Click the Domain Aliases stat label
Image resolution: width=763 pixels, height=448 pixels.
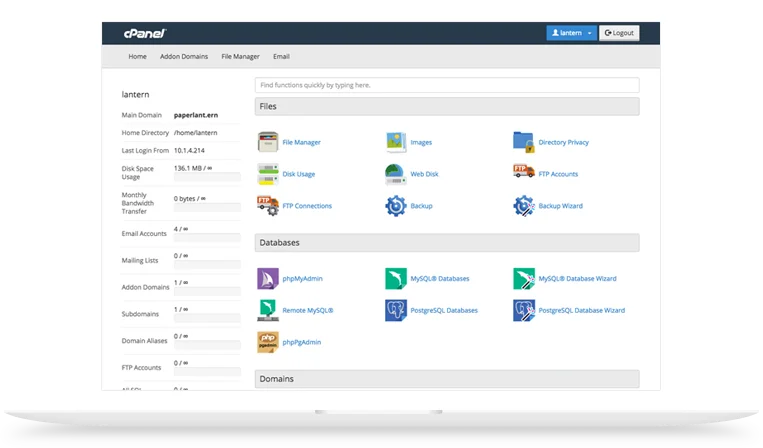coord(144,340)
